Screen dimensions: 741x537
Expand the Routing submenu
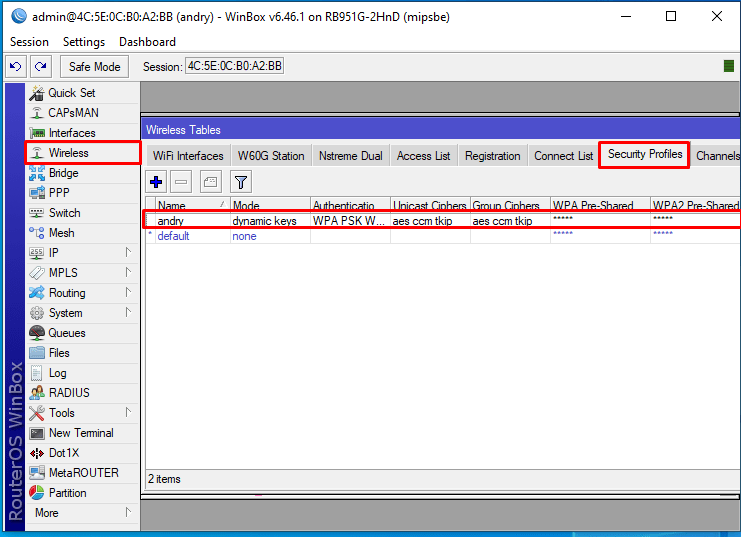[x=80, y=293]
